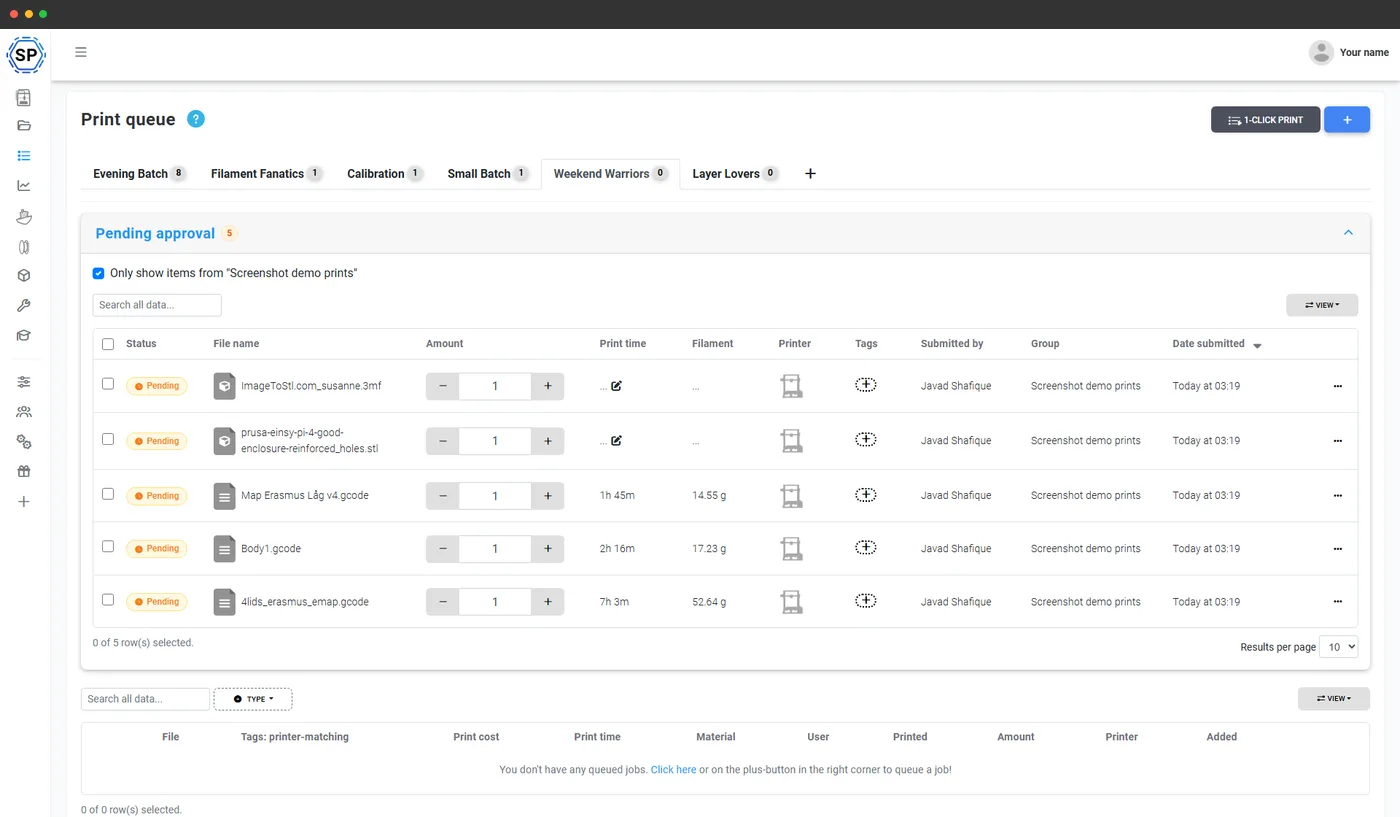Click the blue help question mark icon
This screenshot has width=1400, height=817.
[x=196, y=119]
